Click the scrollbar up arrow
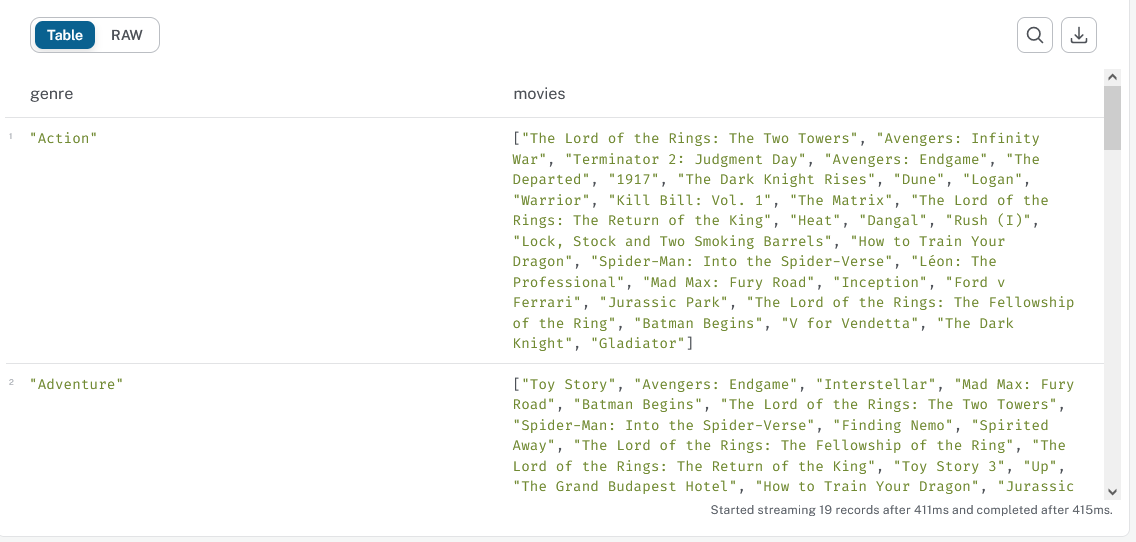This screenshot has height=542, width=1136. 1112,77
